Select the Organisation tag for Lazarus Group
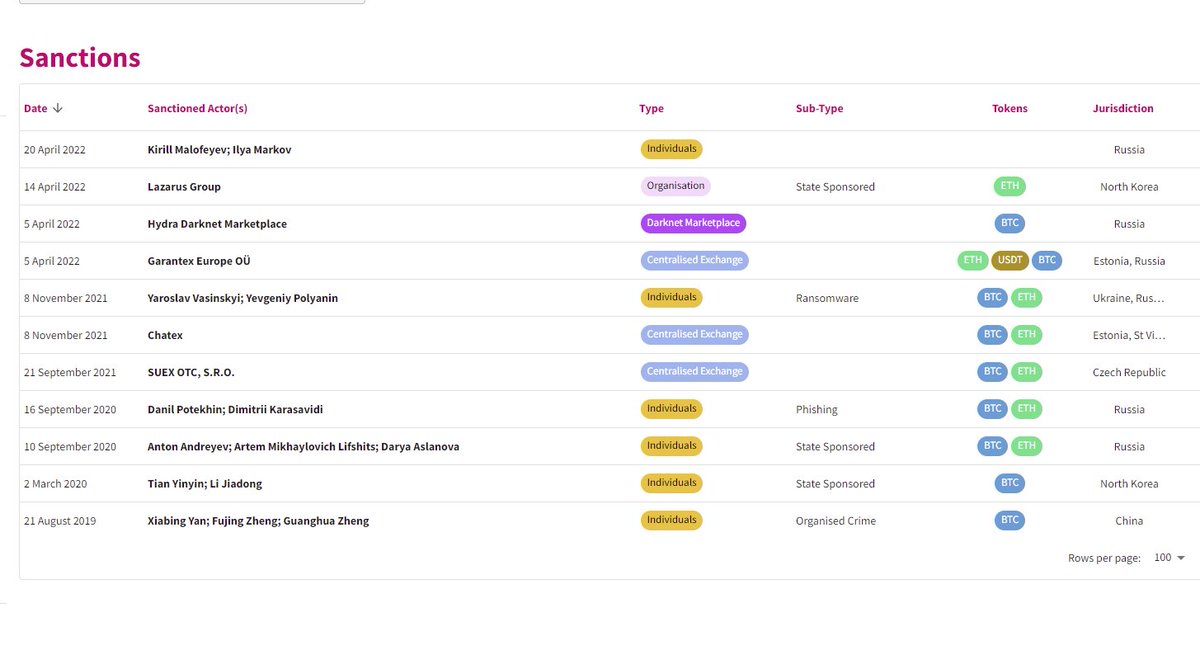Screen dimensions: 1200x650 tap(675, 186)
